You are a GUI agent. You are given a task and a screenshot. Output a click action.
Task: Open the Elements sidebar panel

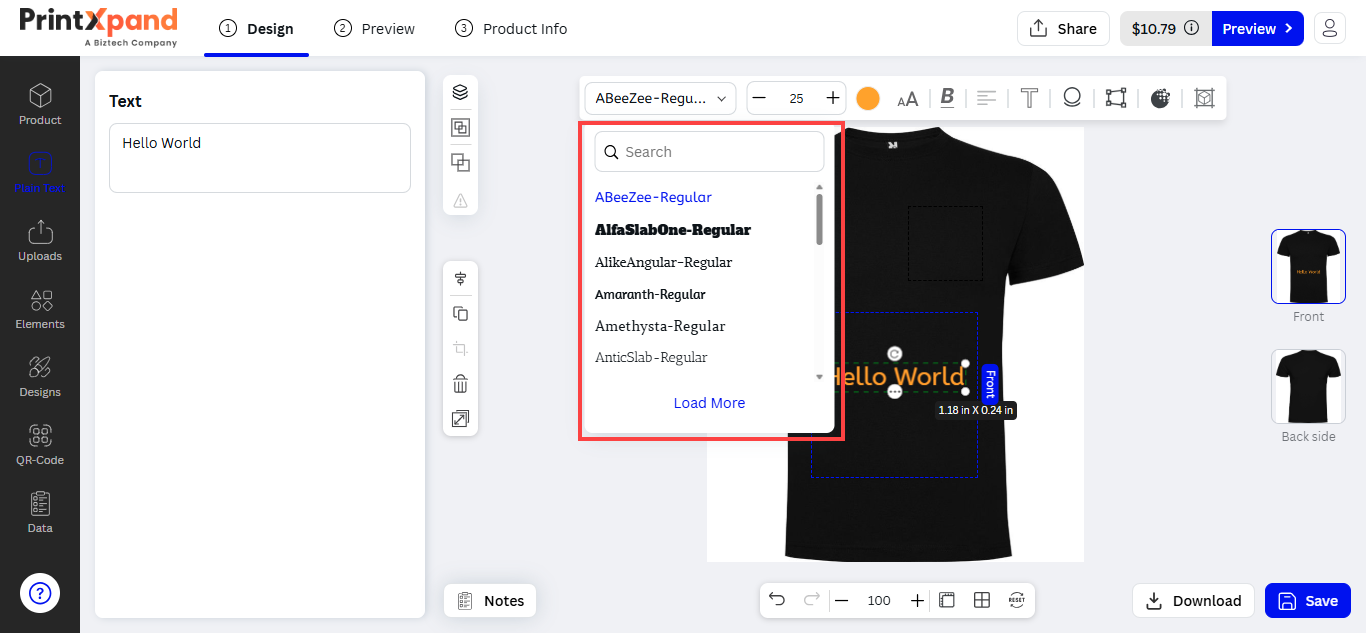pos(40,308)
